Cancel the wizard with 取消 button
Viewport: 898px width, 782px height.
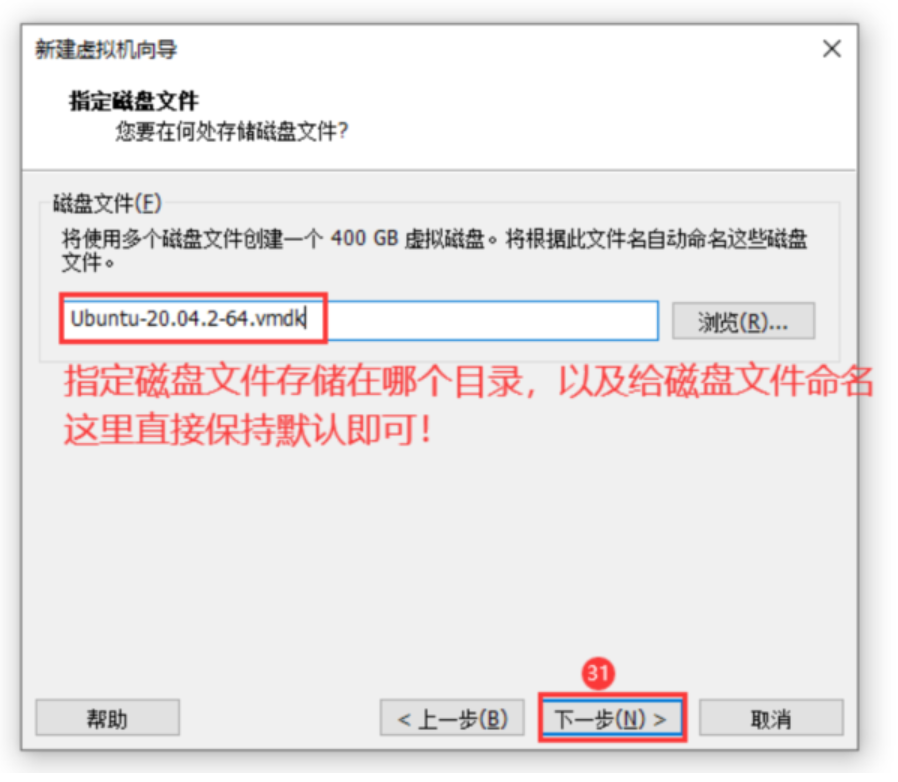[771, 718]
